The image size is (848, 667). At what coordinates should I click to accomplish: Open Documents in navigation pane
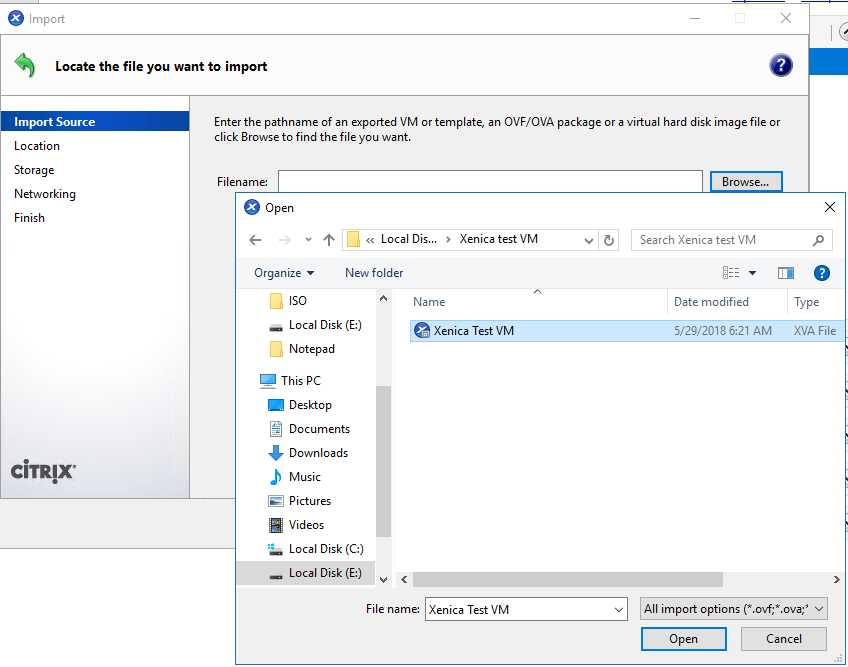(x=319, y=429)
